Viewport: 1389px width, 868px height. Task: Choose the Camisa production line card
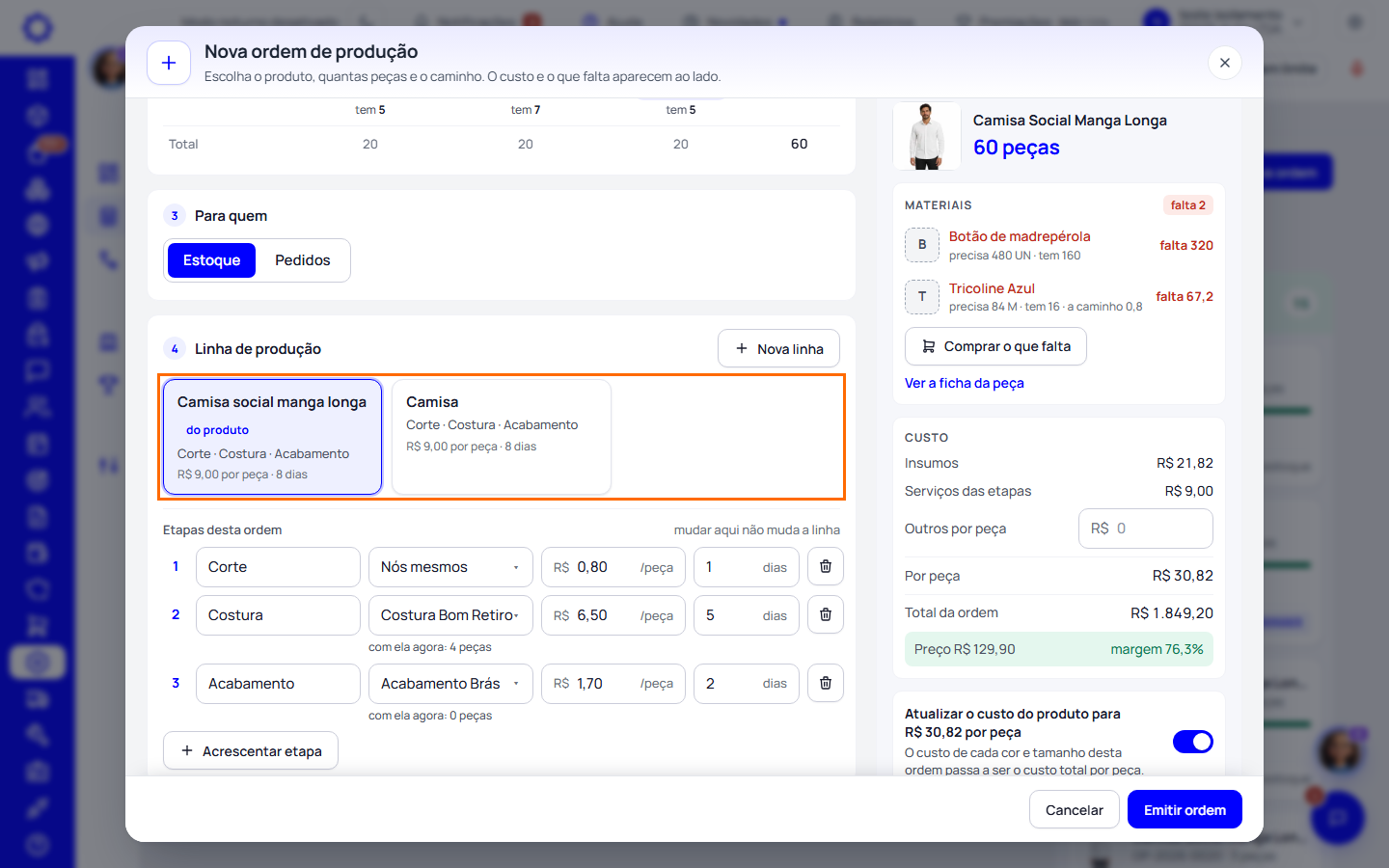[x=502, y=437]
